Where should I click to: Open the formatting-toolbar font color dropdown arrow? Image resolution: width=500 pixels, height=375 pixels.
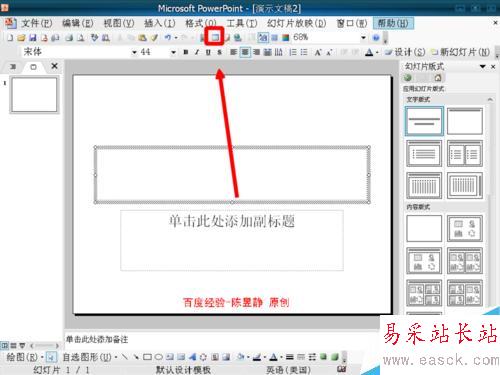(x=377, y=52)
